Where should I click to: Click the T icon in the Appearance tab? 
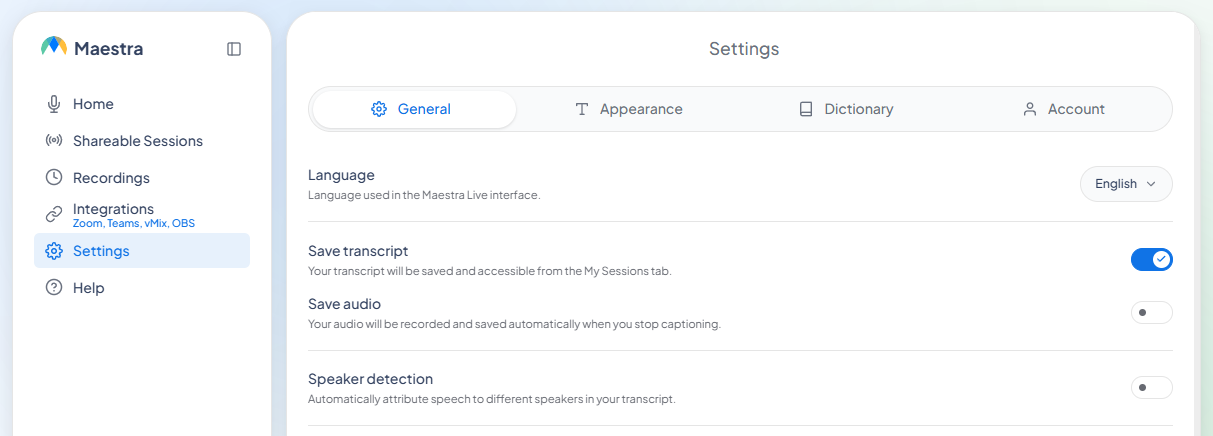(581, 109)
